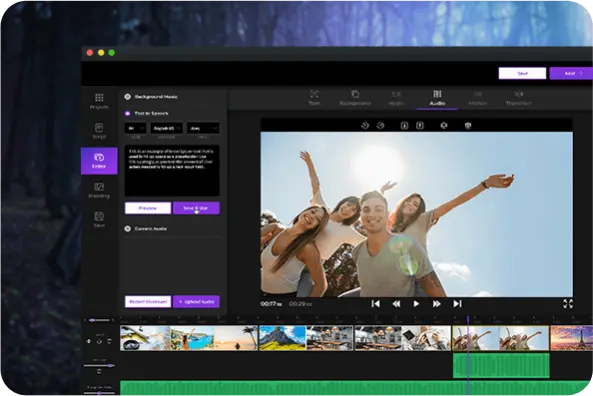Screen dimensions: 593x396
Task: Click the purple Save & Use button
Action: 196,208
